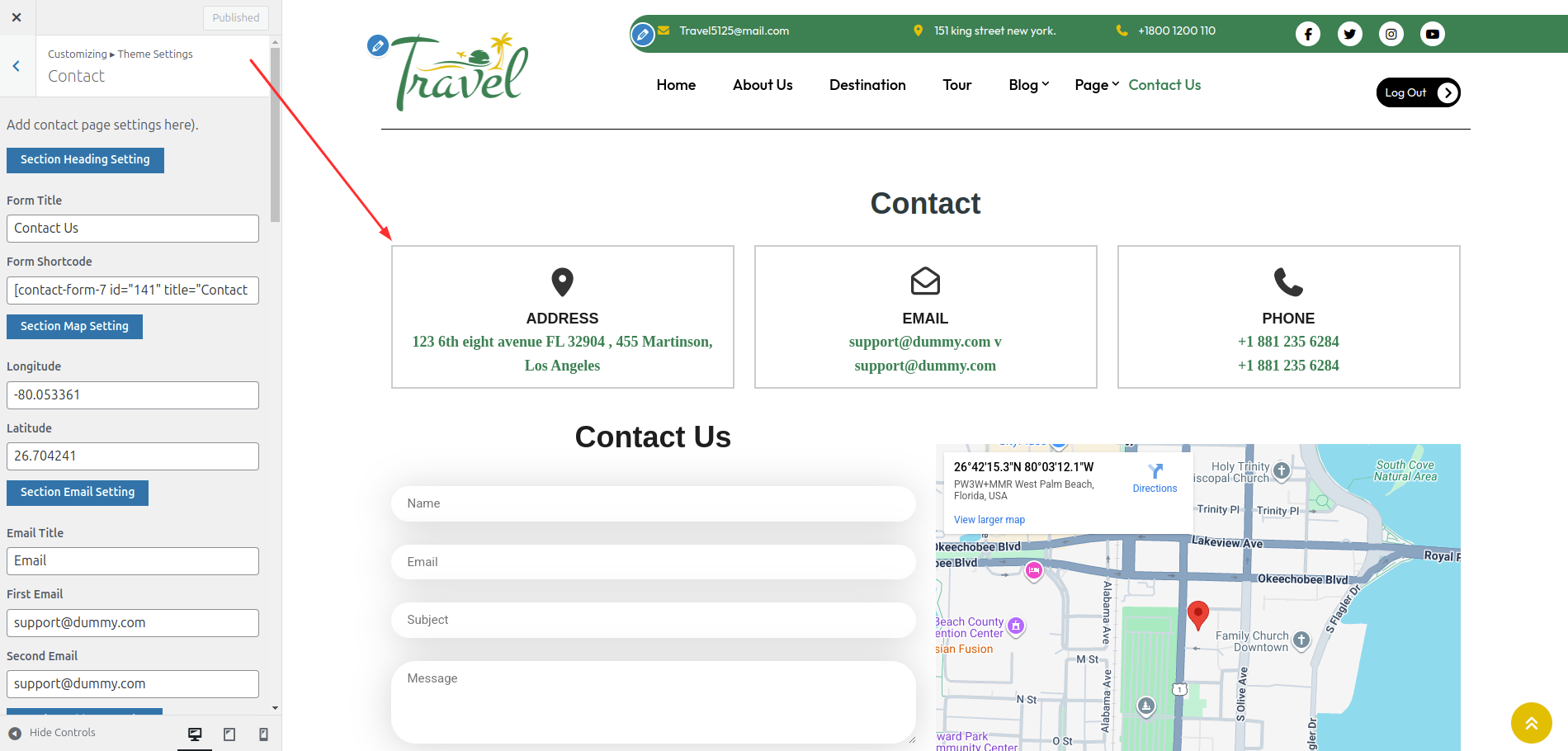Click the Street View pegman icon on the map
Screen dimensions: 1568x751
point(1145,707)
